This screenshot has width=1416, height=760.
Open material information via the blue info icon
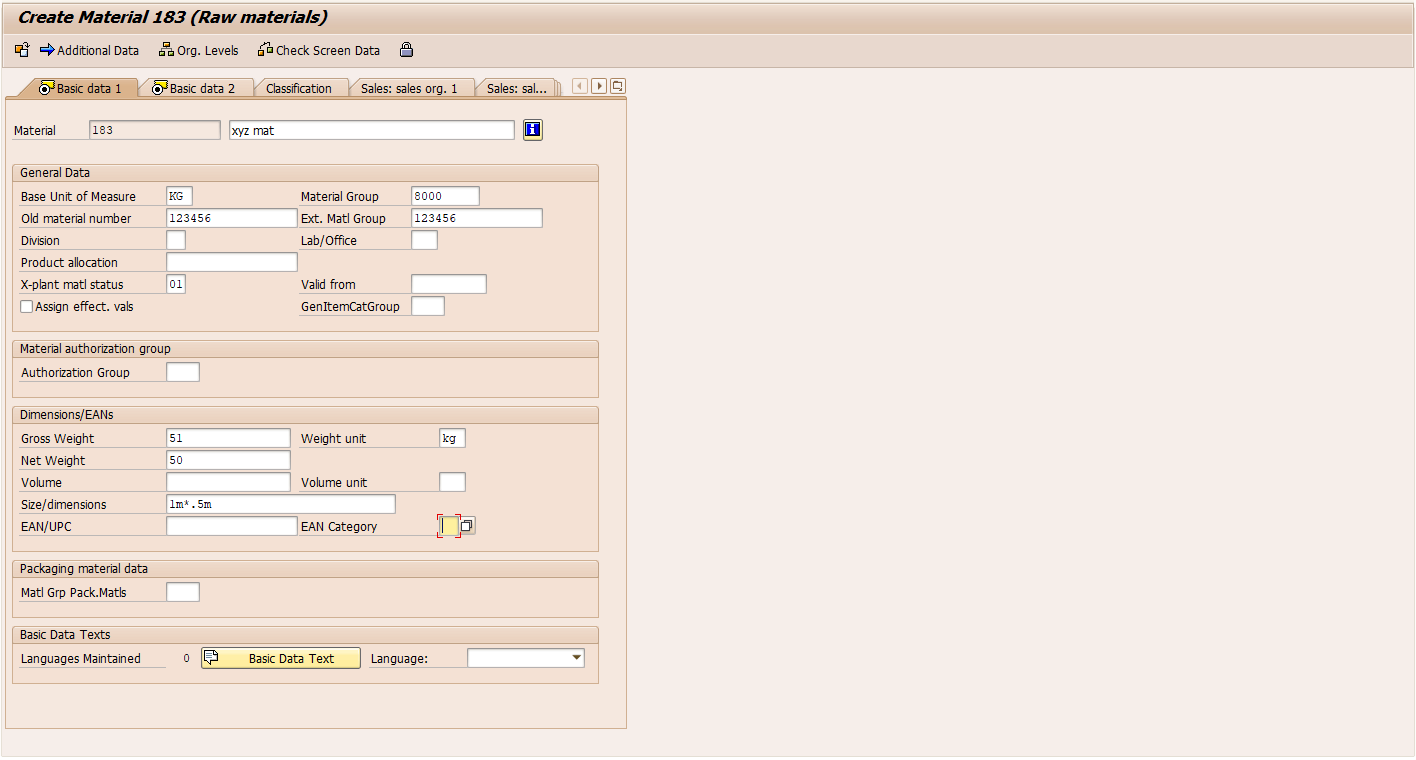(532, 129)
